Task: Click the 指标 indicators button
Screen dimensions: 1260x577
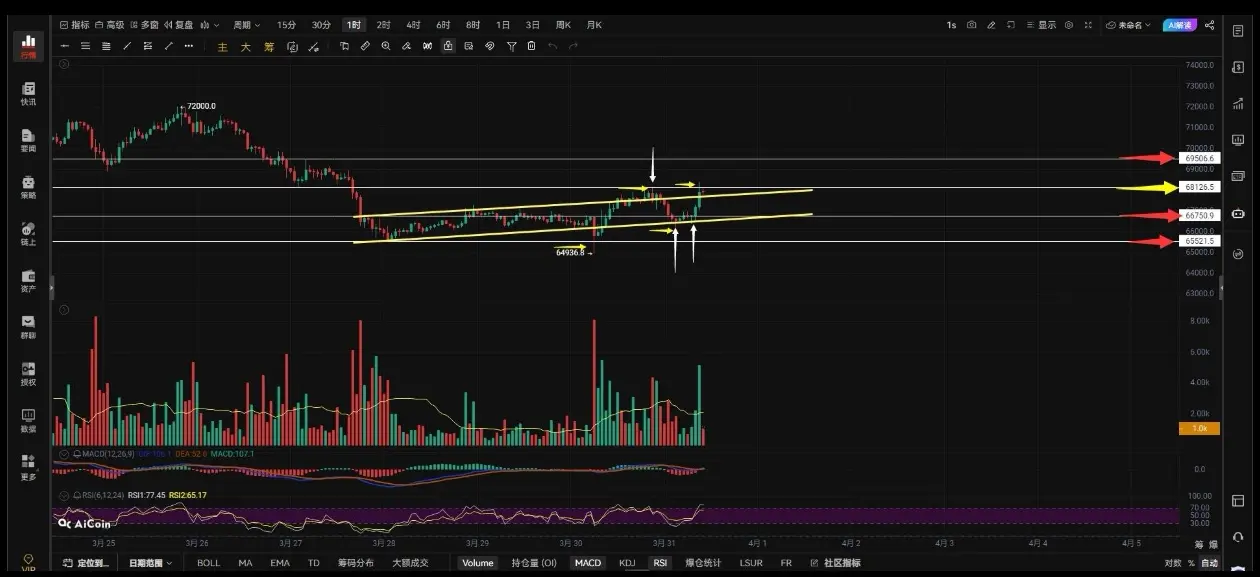Action: 74,25
